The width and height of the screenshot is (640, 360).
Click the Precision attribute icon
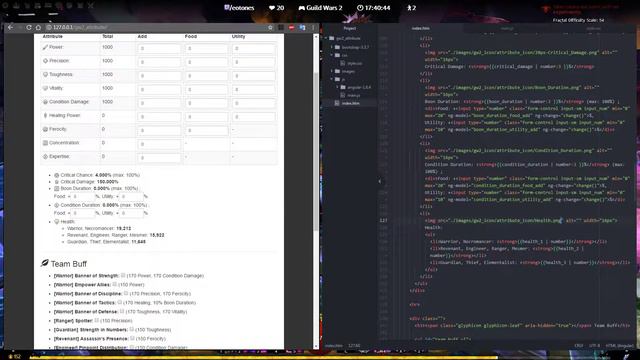coord(45,61)
